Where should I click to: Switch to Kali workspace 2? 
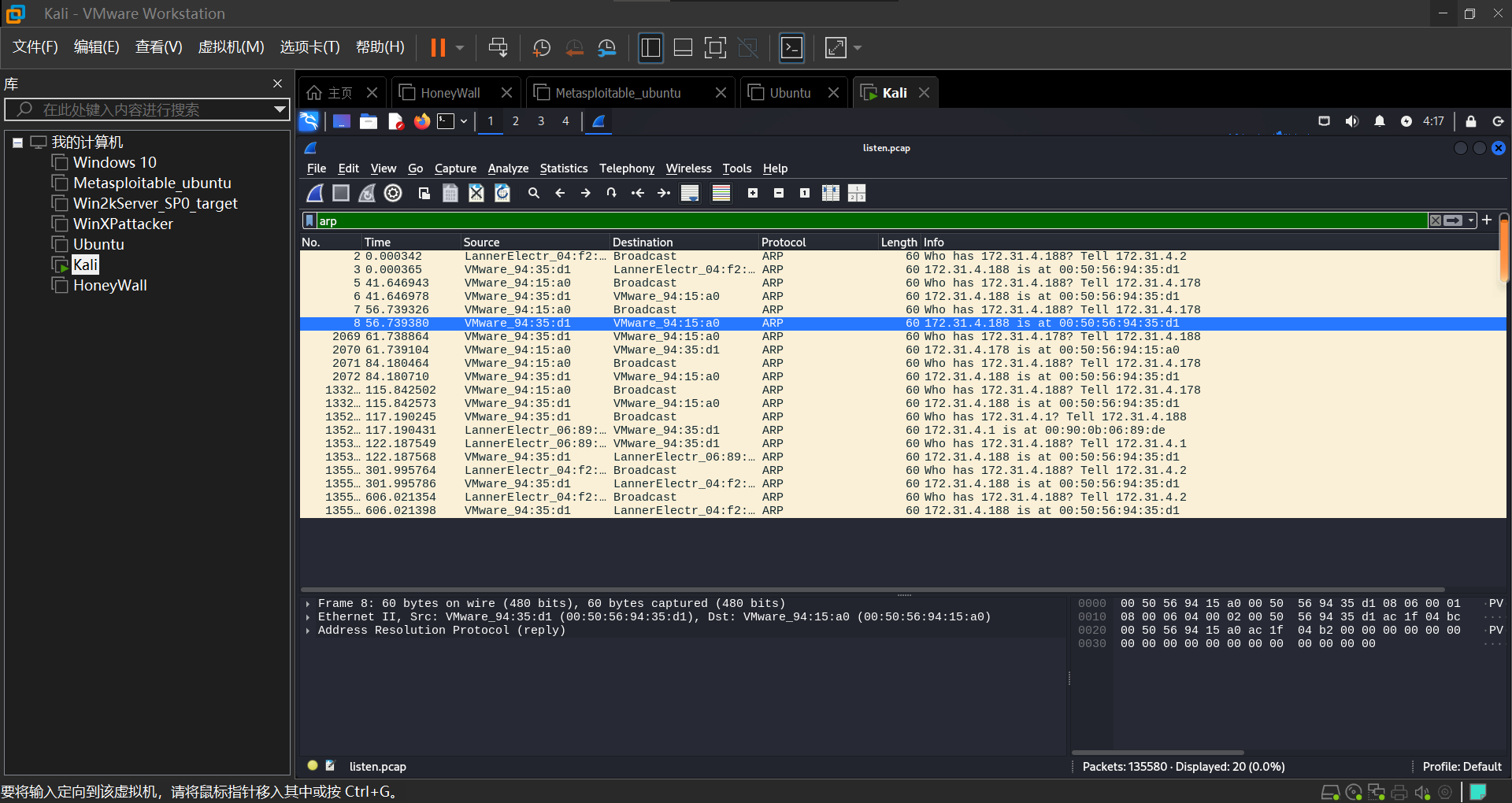(x=516, y=121)
